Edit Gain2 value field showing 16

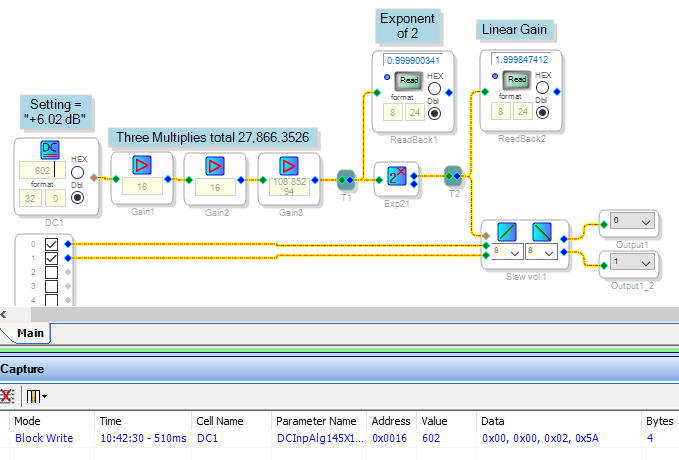tap(215, 188)
